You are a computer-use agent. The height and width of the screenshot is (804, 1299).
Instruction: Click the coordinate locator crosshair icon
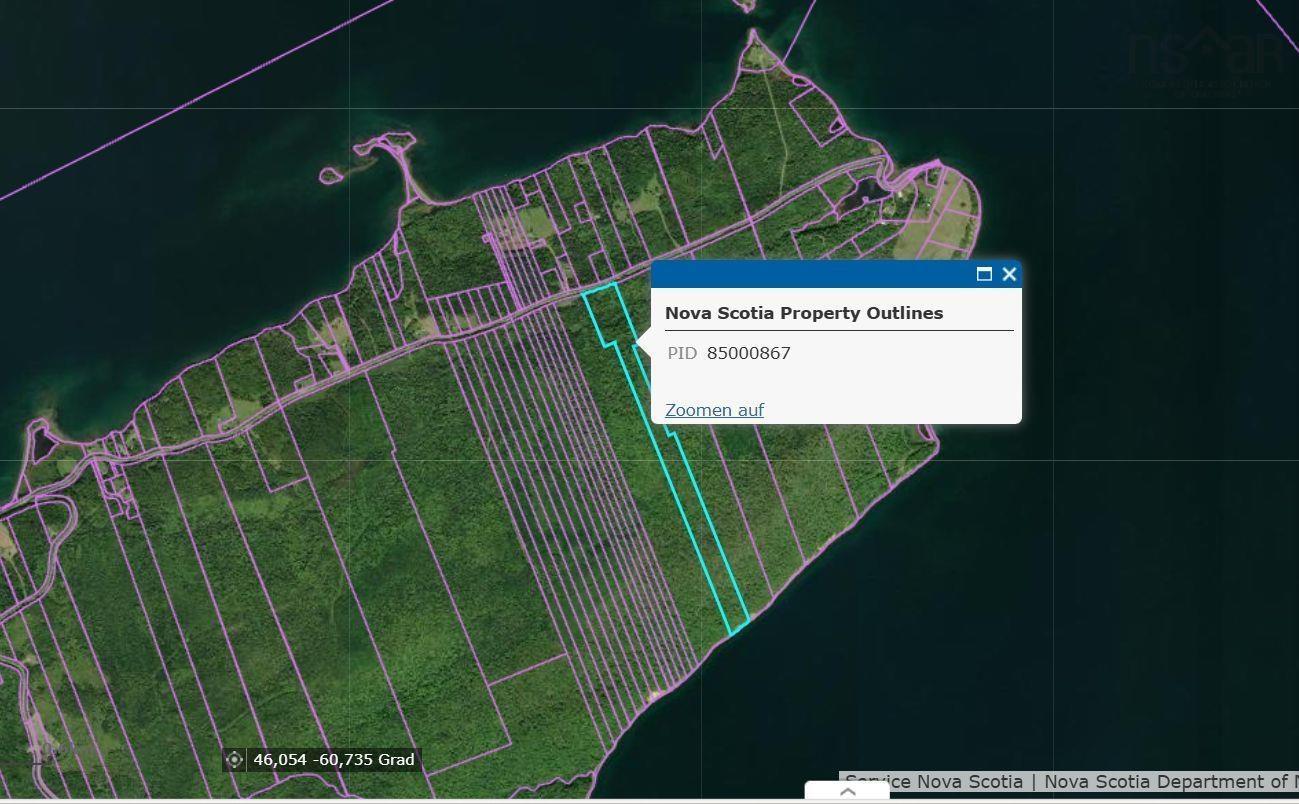(x=234, y=760)
